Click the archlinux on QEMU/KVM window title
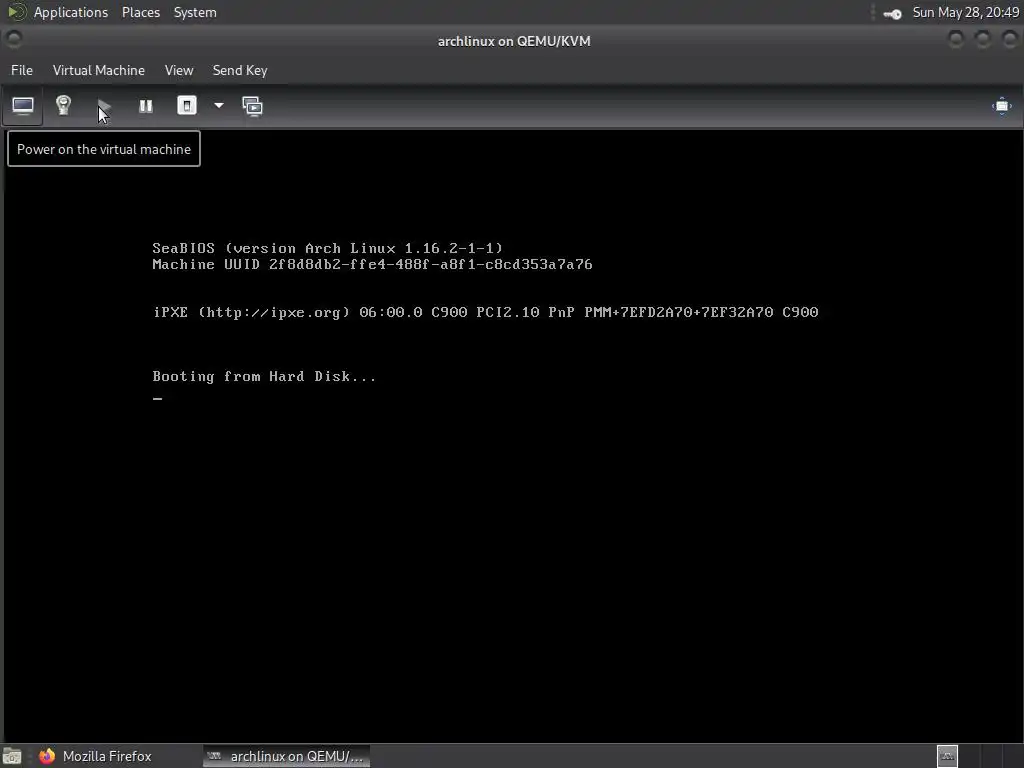Screen dimensions: 1024x768 point(514,41)
